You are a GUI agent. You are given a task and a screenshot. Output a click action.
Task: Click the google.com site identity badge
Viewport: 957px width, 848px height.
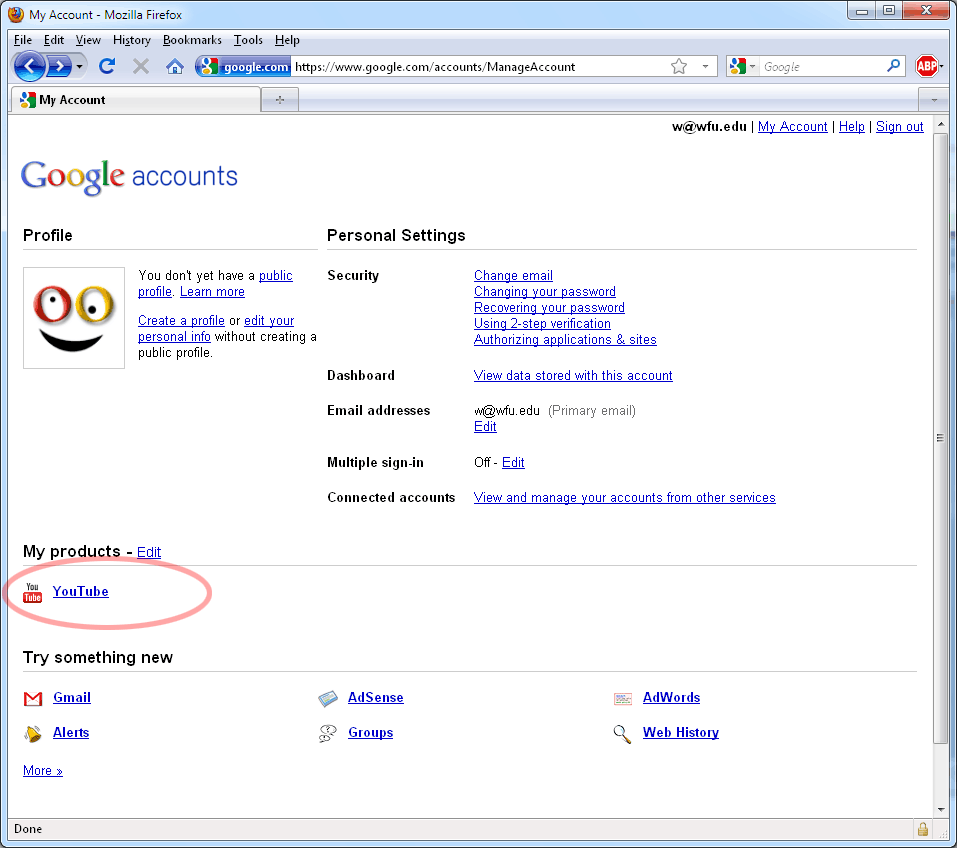pos(244,67)
